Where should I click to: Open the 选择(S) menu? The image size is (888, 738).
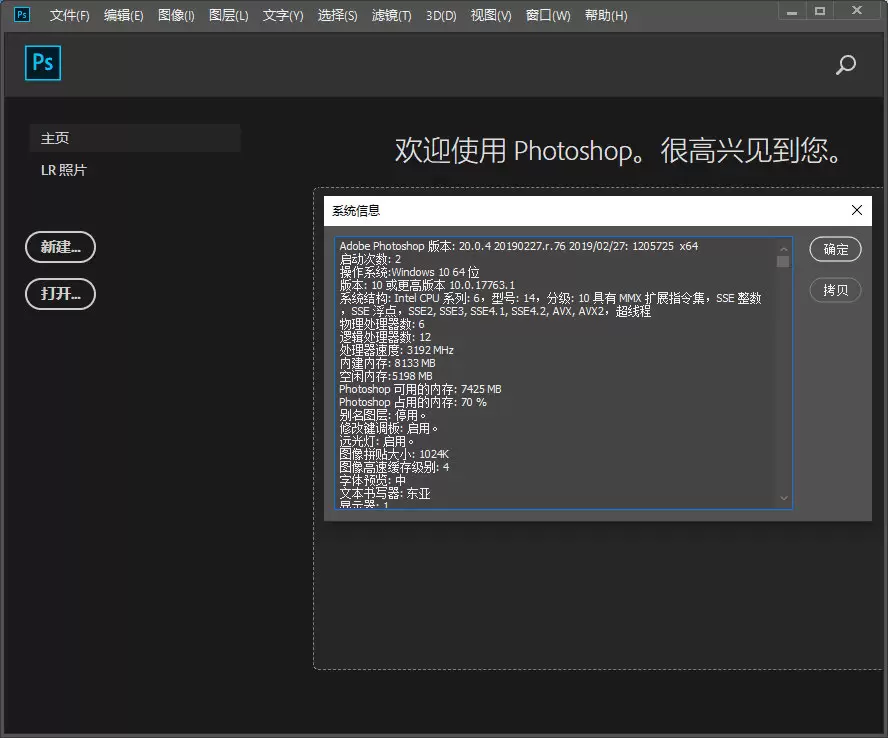[338, 15]
